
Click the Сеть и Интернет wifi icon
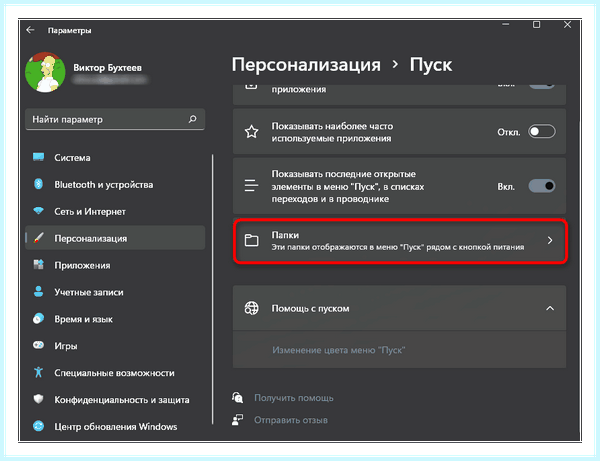point(38,211)
